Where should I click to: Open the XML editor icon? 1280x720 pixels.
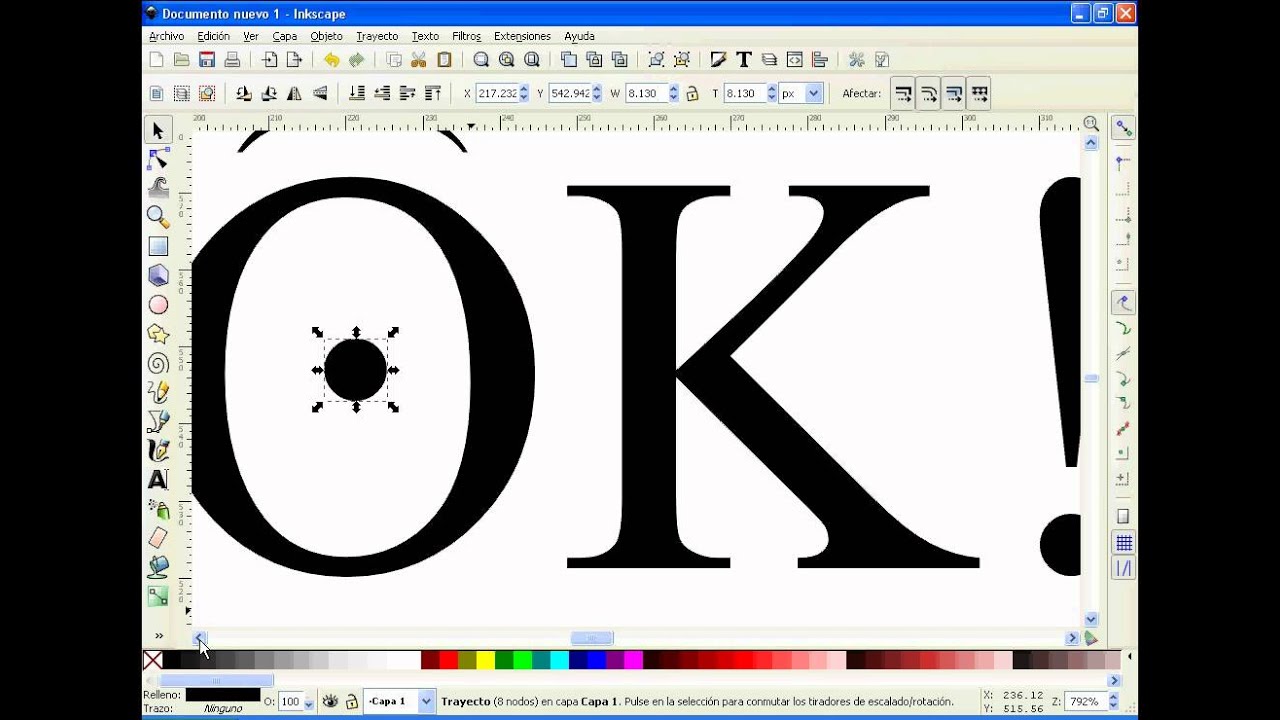[x=795, y=60]
